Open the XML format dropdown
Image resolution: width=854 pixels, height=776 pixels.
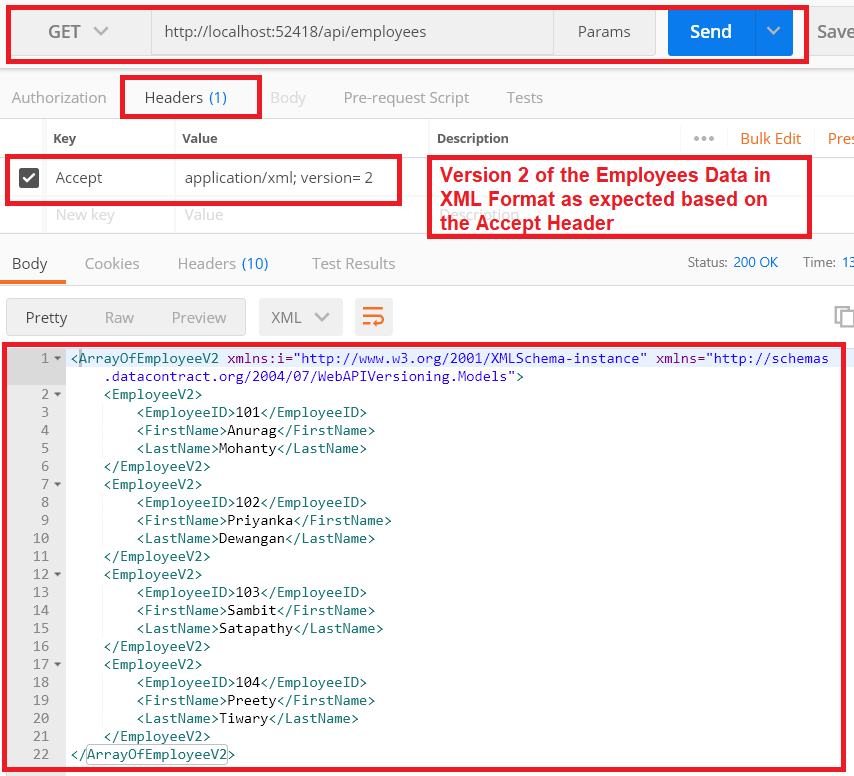tap(300, 316)
